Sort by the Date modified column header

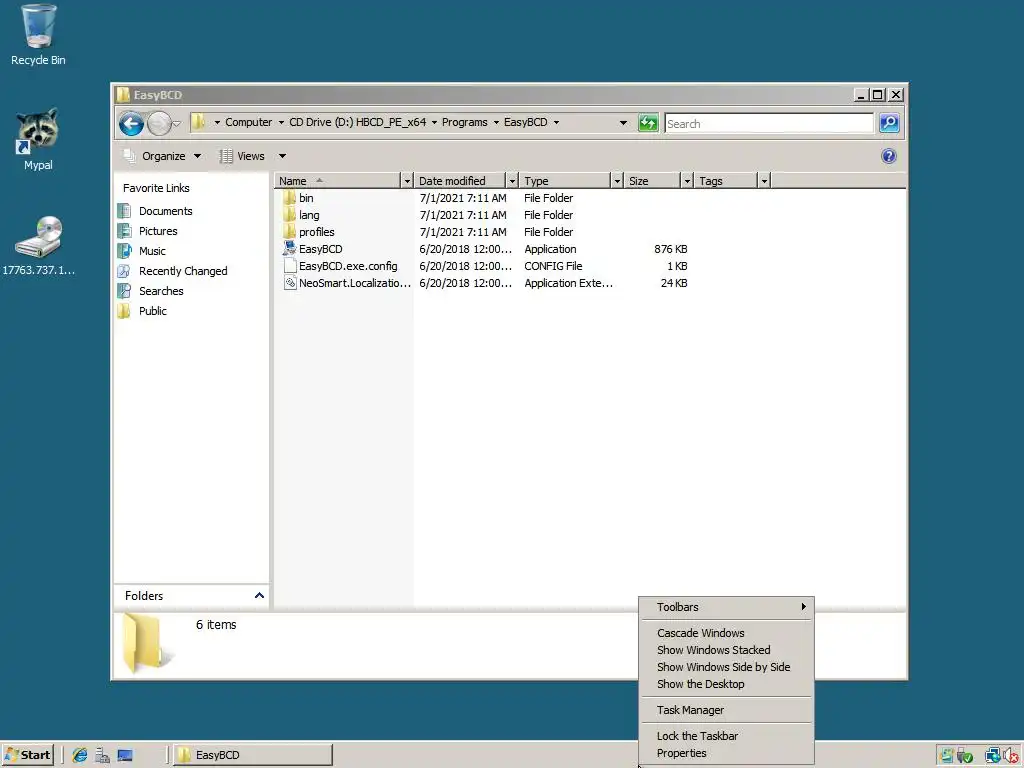pos(460,181)
